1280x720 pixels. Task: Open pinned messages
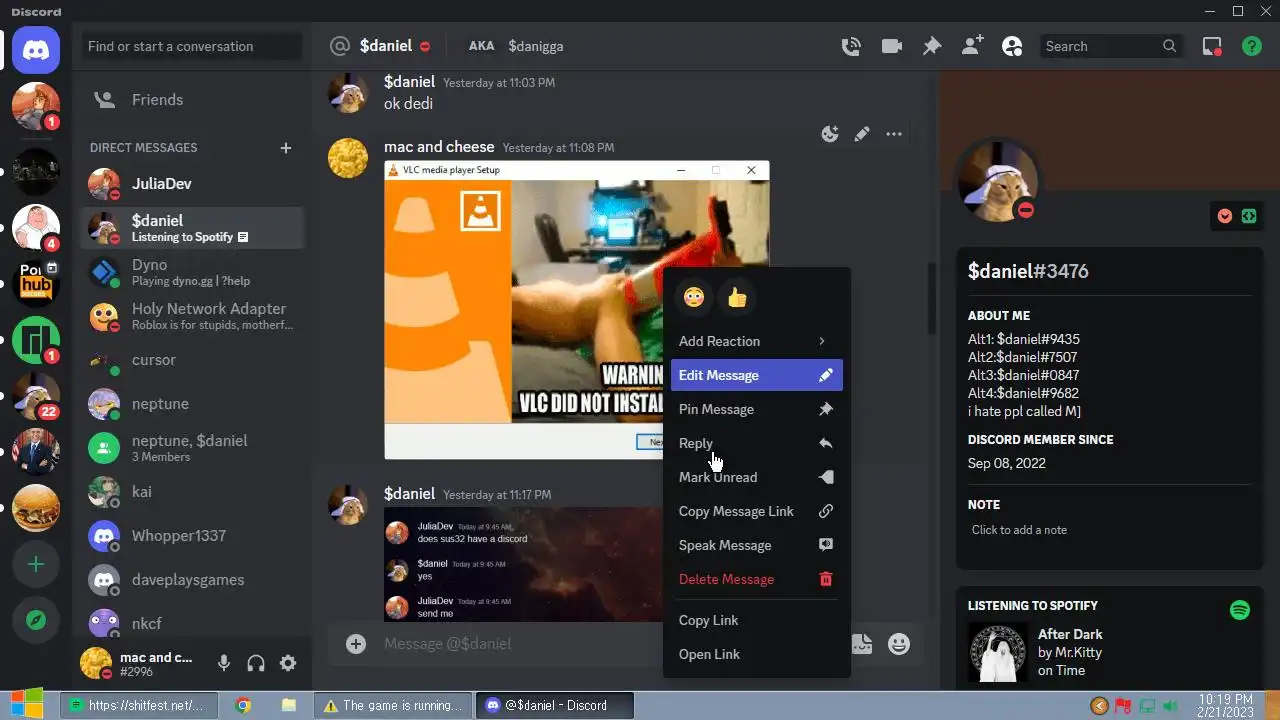[x=931, y=46]
